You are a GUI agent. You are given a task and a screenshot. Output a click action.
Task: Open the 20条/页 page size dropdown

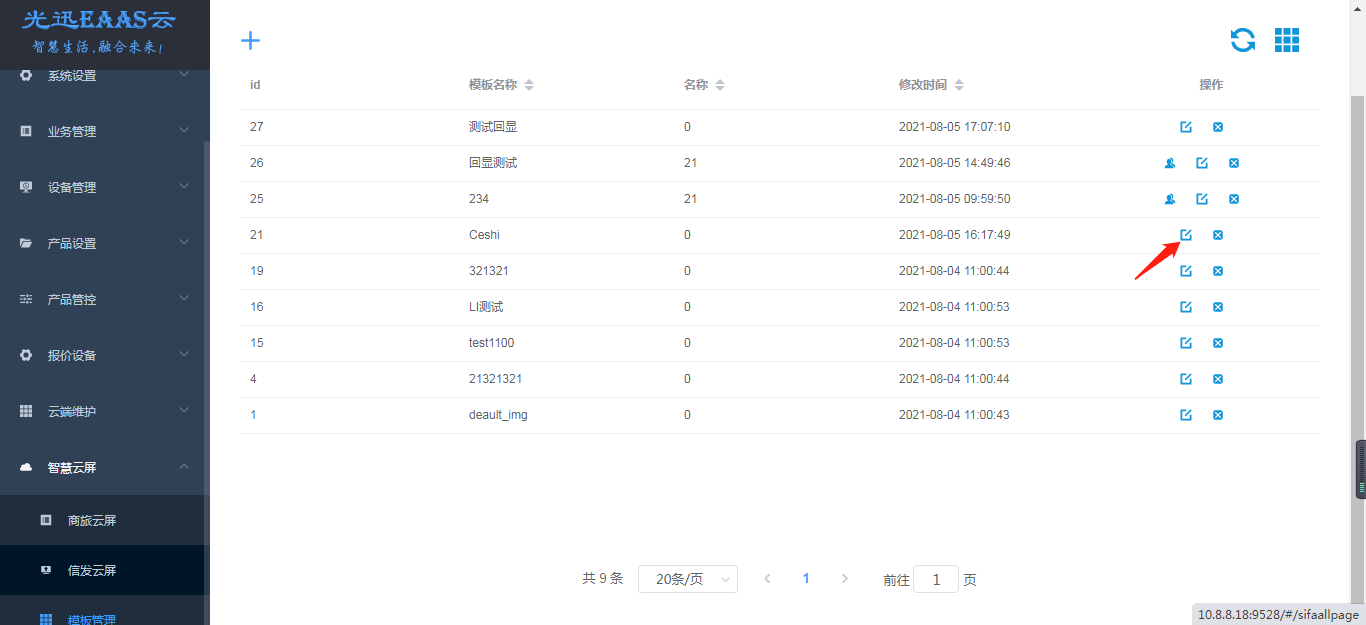(687, 579)
